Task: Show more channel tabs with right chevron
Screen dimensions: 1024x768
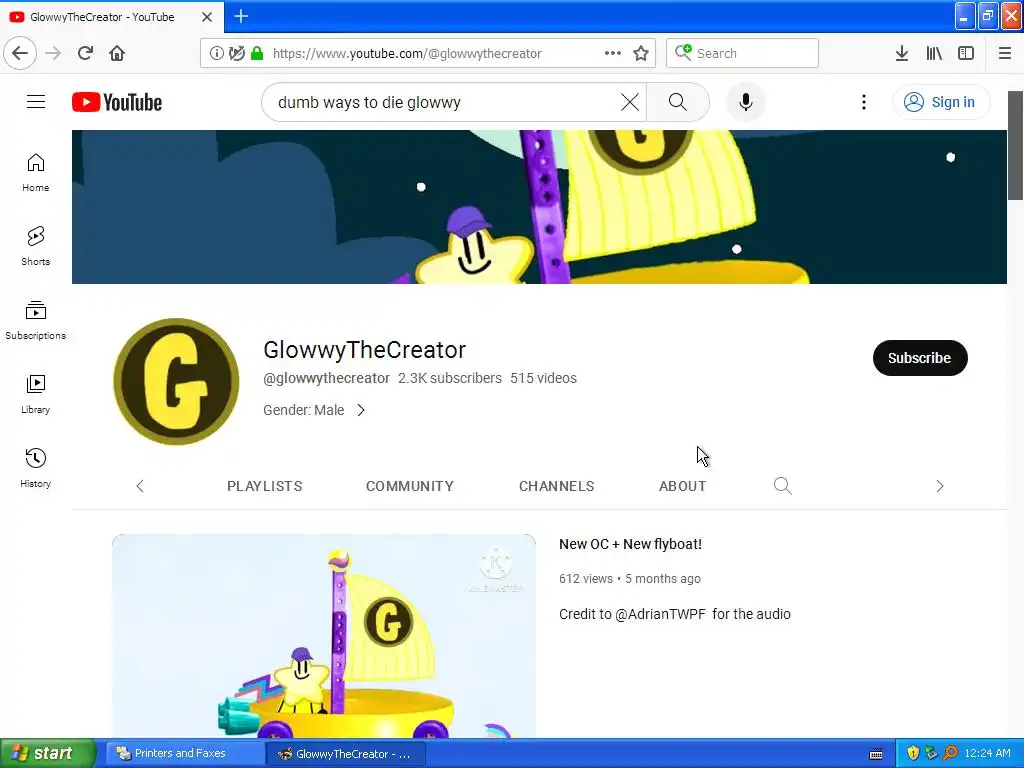Action: 939,486
